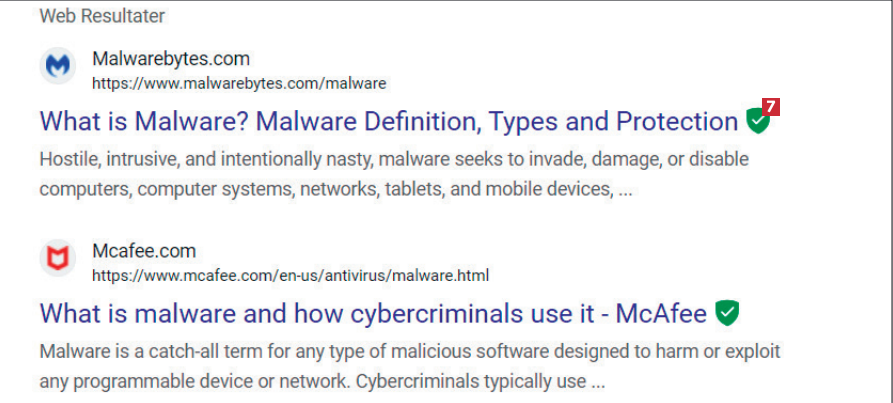Click the "Web Resultater" heading
The height and width of the screenshot is (403, 893).
(102, 16)
